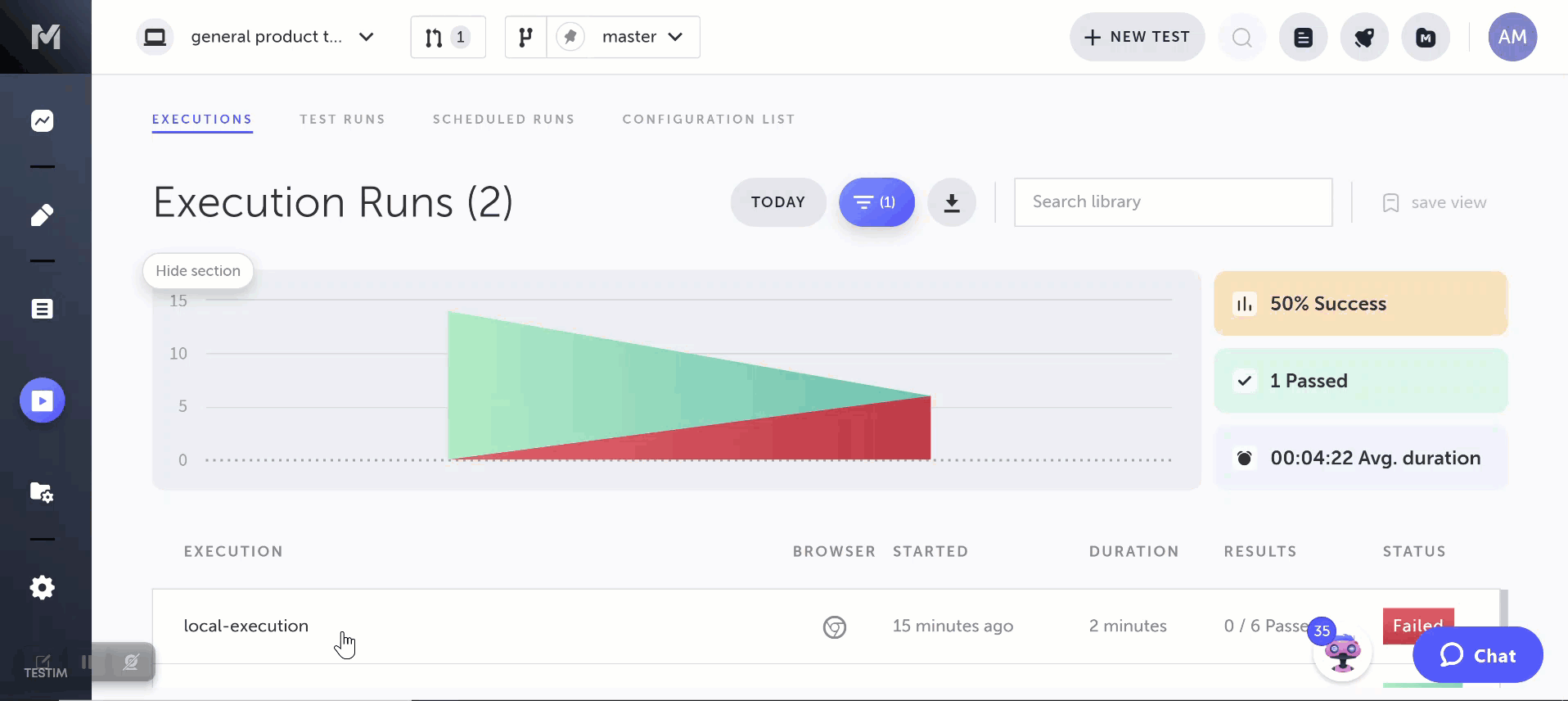
Task: Open the dashboard chart icon in sidebar
Action: click(43, 121)
